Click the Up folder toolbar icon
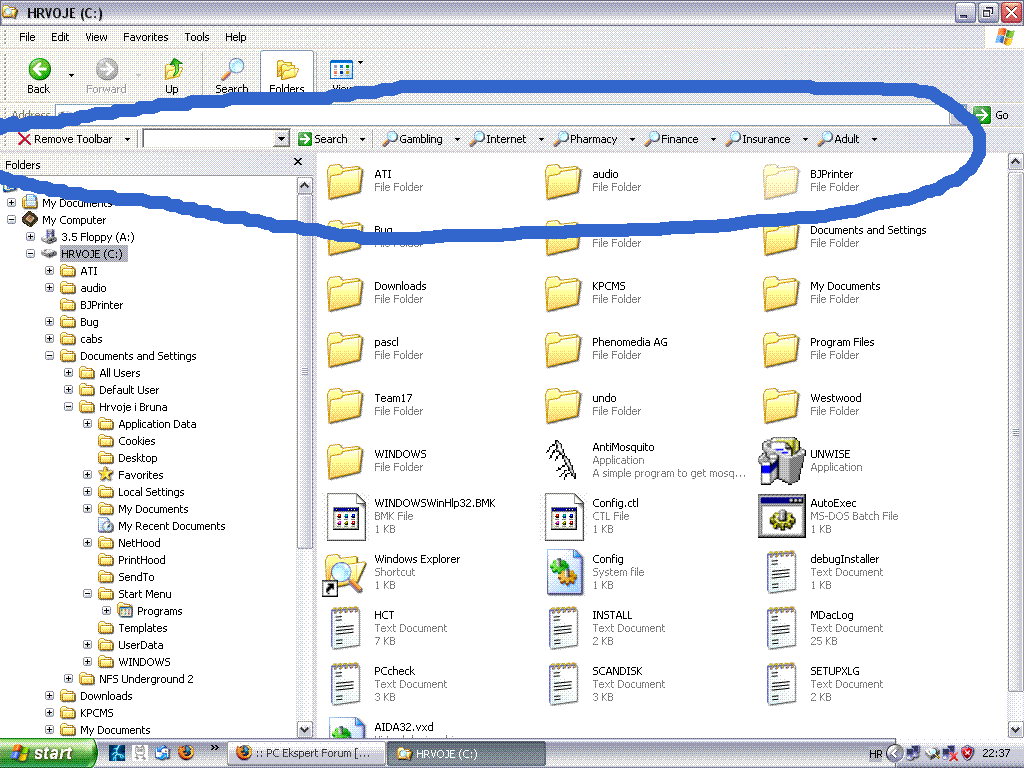Image resolution: width=1024 pixels, height=768 pixels. click(x=173, y=70)
